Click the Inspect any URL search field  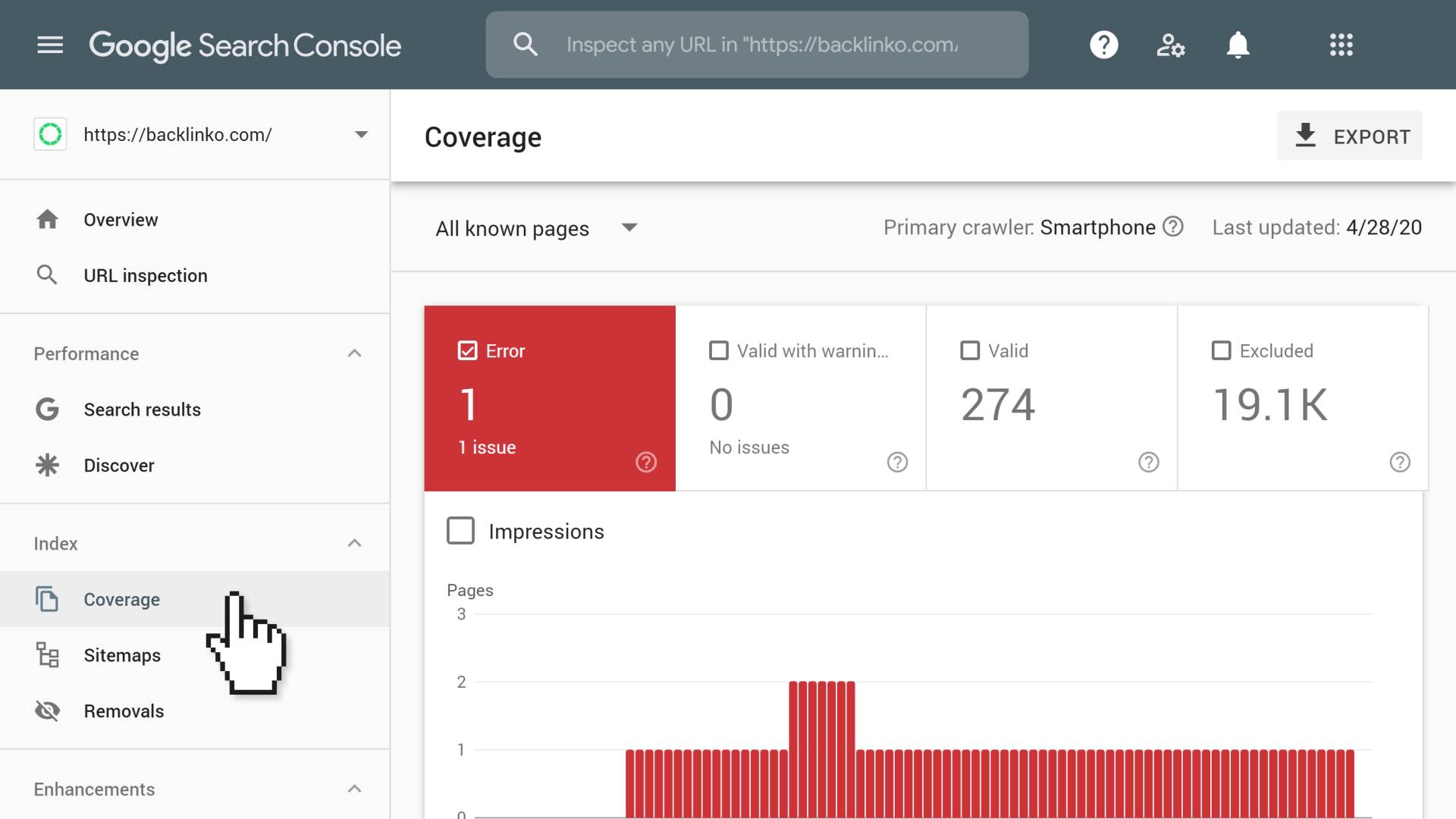tap(757, 45)
